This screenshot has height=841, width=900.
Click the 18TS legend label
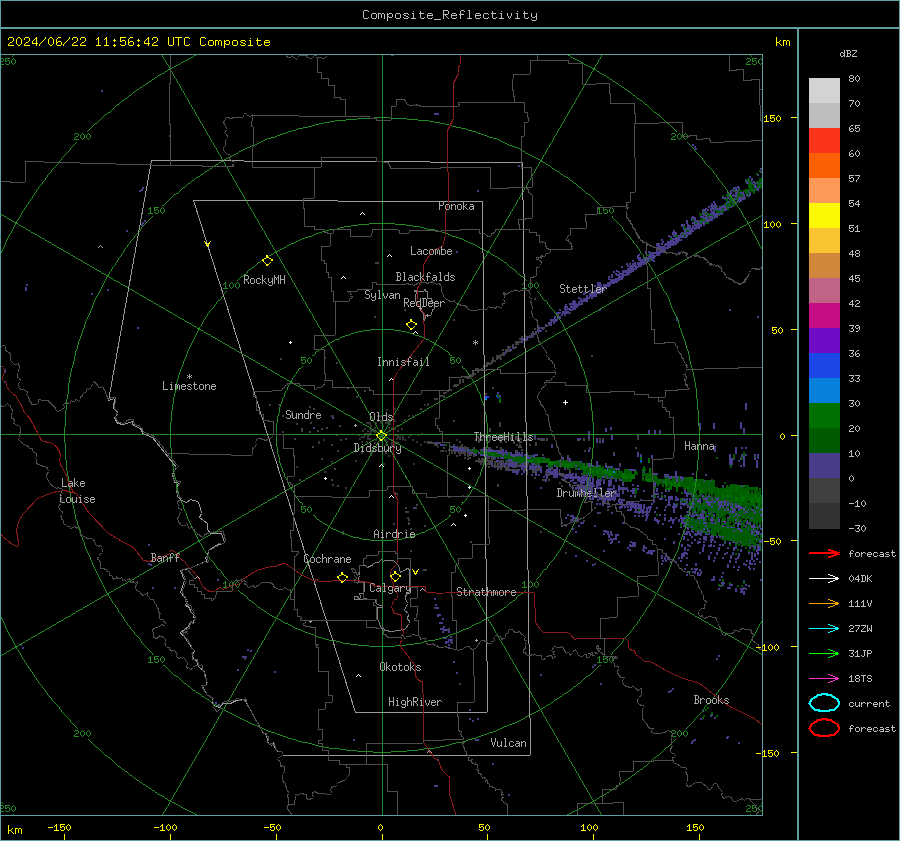[860, 679]
